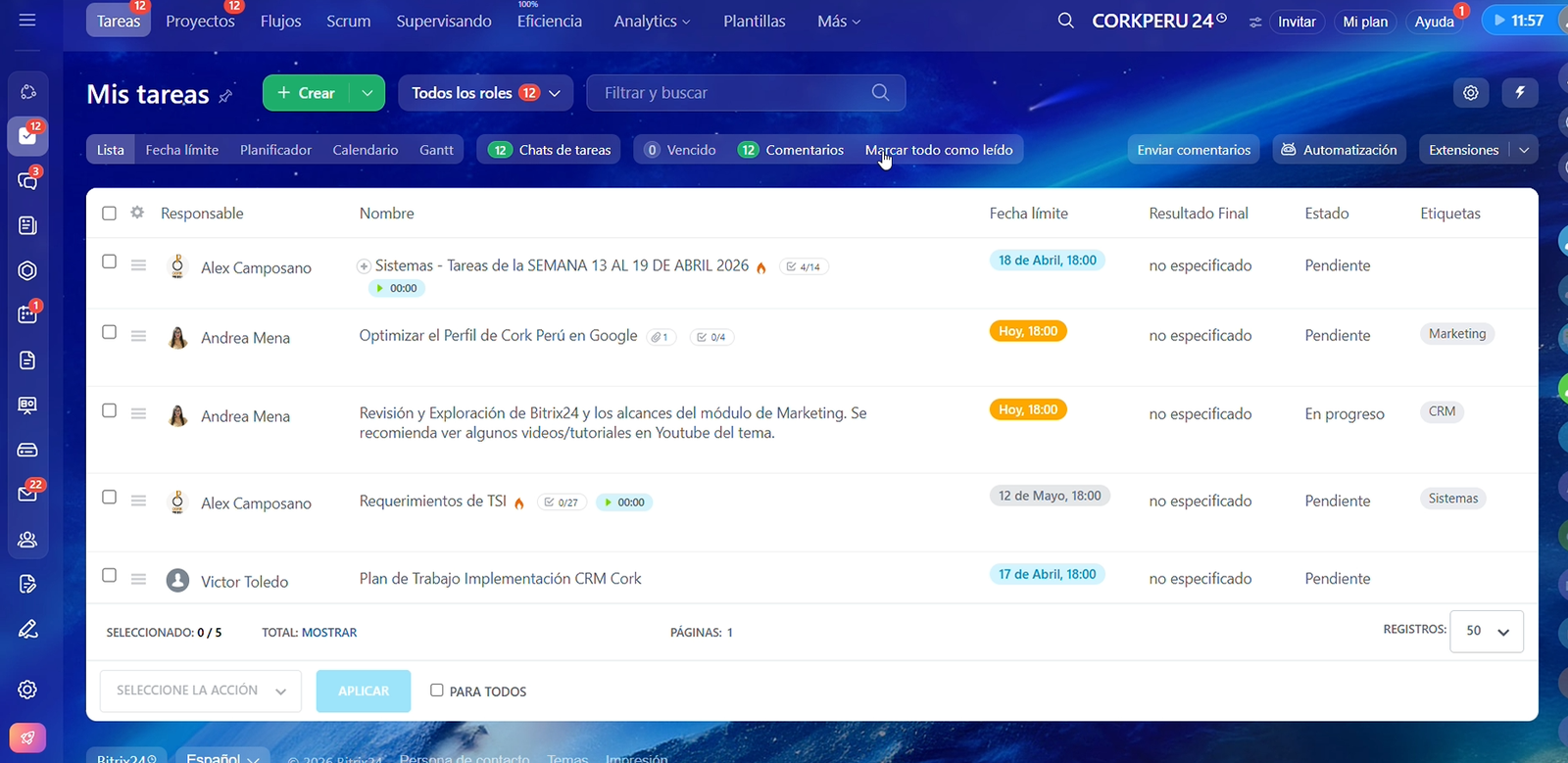Click the flame icon on Sistemas task
Image resolution: width=1568 pixels, height=763 pixels.
761,267
